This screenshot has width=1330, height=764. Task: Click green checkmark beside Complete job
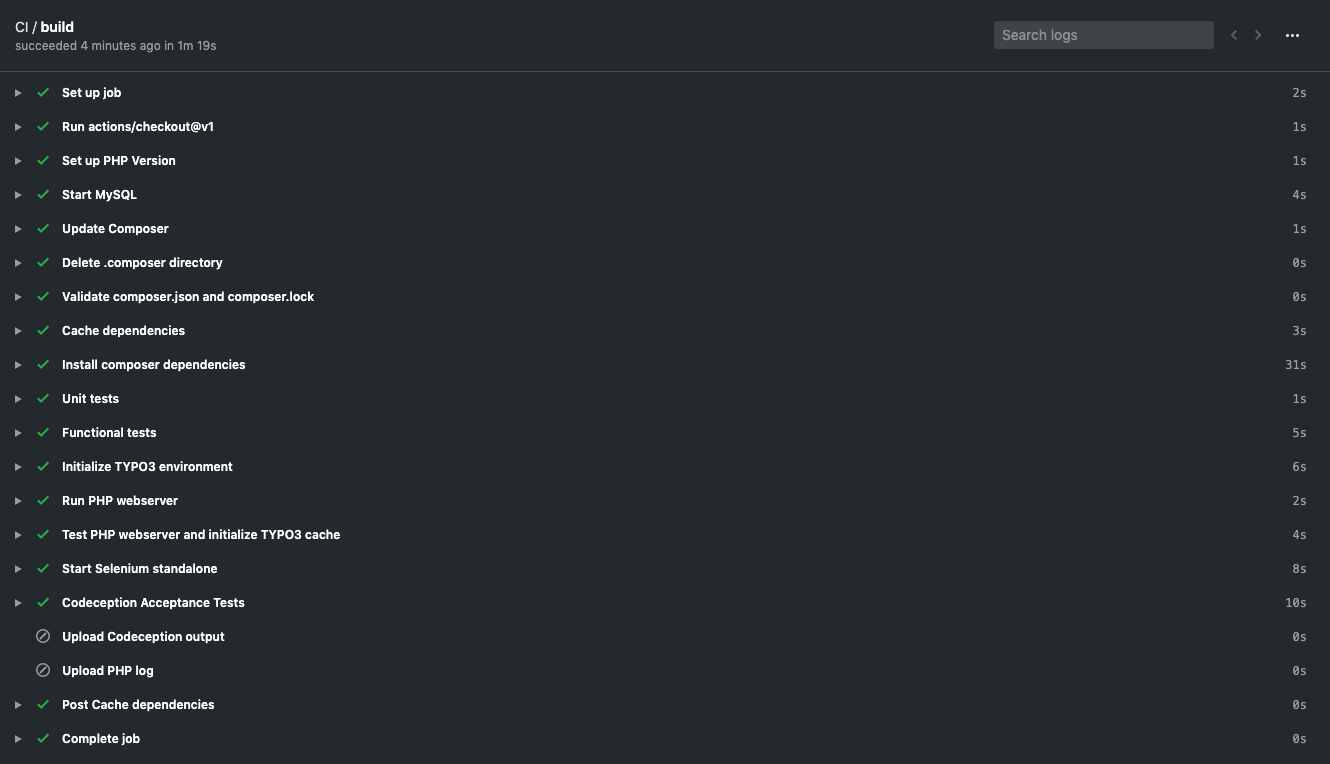click(43, 738)
